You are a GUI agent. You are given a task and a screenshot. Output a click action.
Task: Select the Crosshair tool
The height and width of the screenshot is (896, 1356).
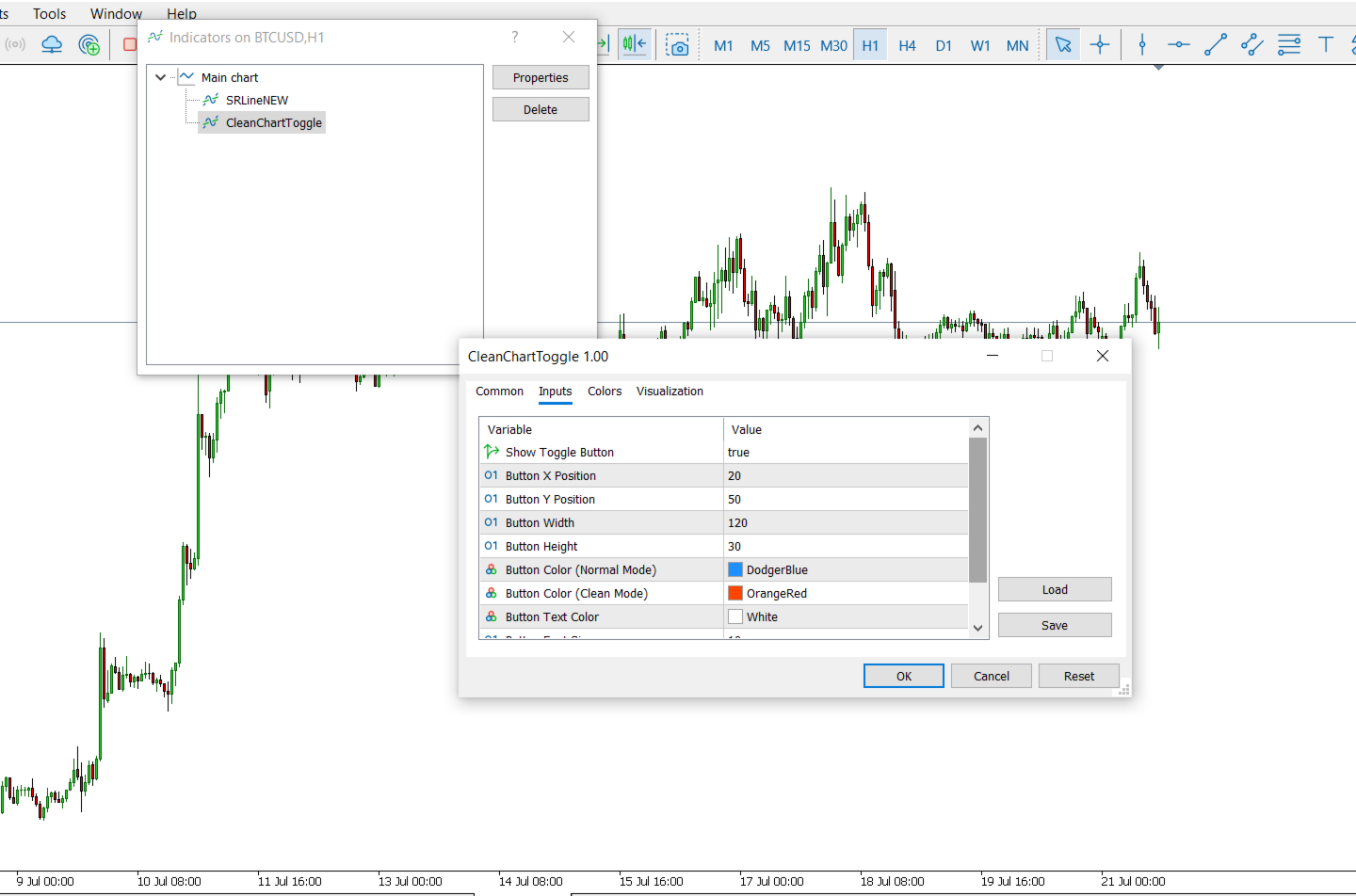point(1100,44)
